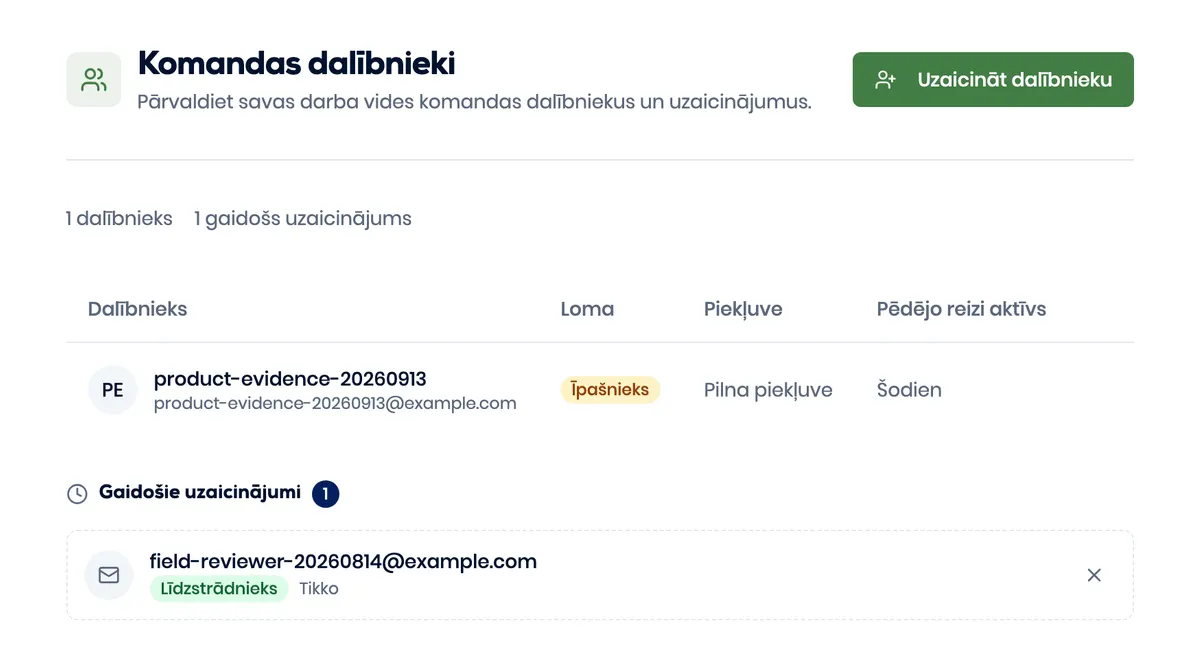Click the clock icon next to "Gaidošie uzaicinājumi"
The height and width of the screenshot is (667, 1200).
pos(77,494)
